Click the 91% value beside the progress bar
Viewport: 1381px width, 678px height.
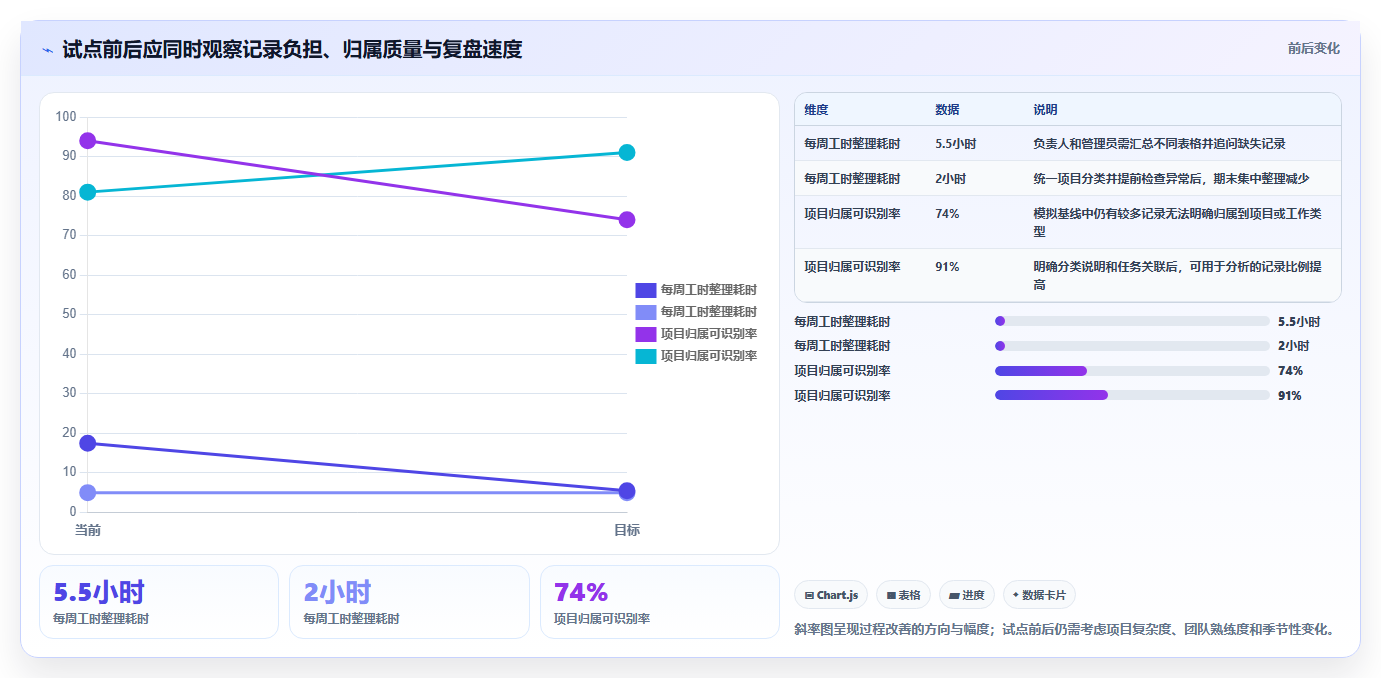pyautogui.click(x=1290, y=396)
